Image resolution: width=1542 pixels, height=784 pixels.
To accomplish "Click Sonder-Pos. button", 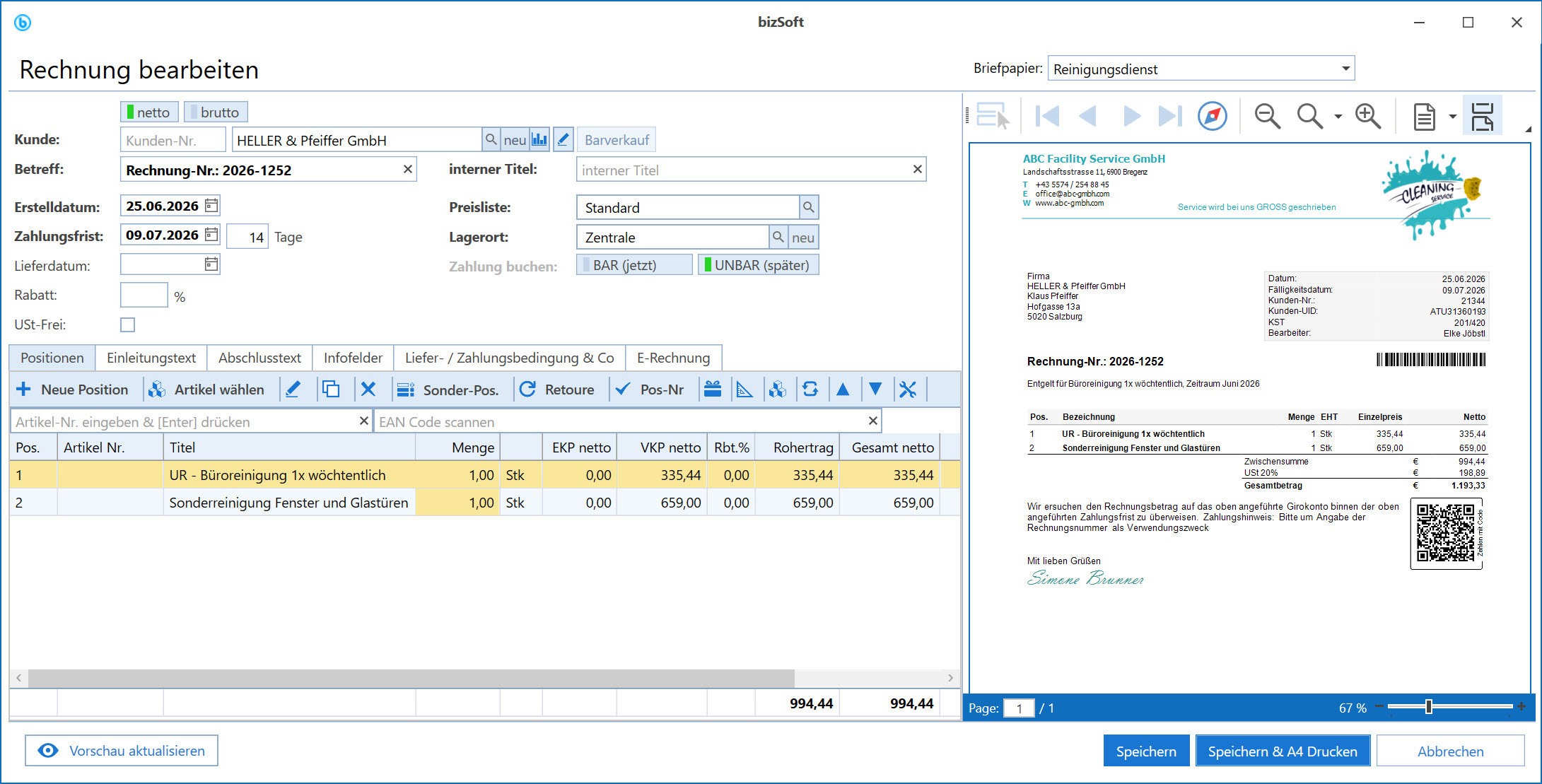I will (448, 390).
